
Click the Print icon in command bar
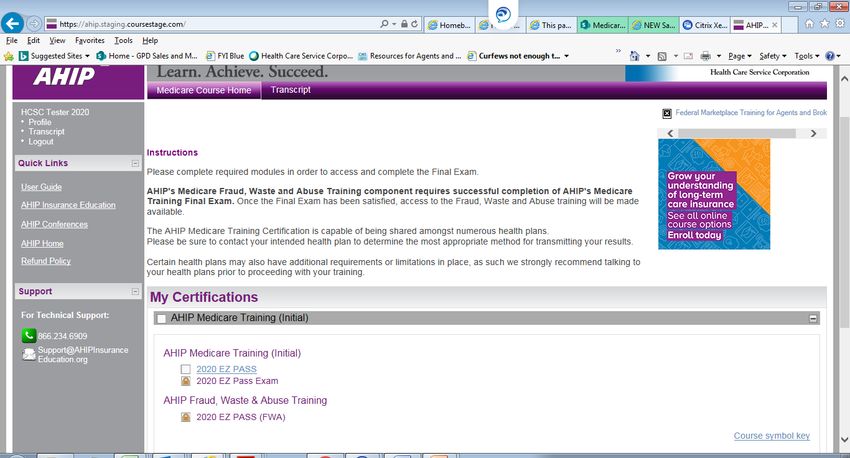pyautogui.click(x=705, y=56)
